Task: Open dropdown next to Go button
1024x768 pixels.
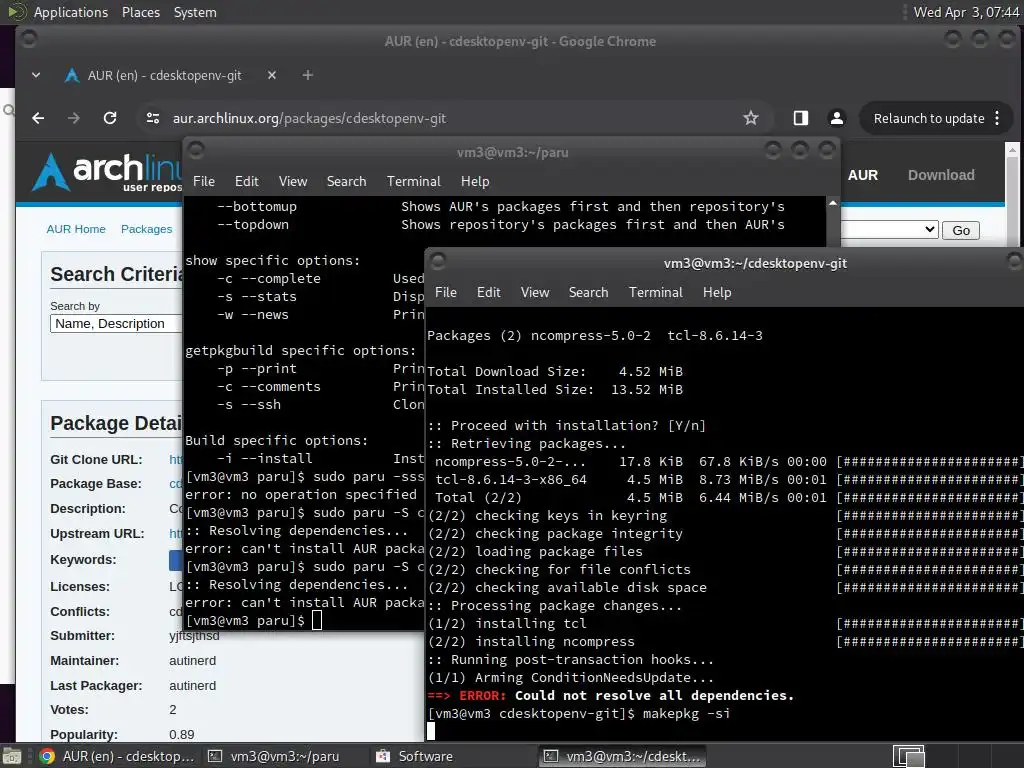Action: 889,229
